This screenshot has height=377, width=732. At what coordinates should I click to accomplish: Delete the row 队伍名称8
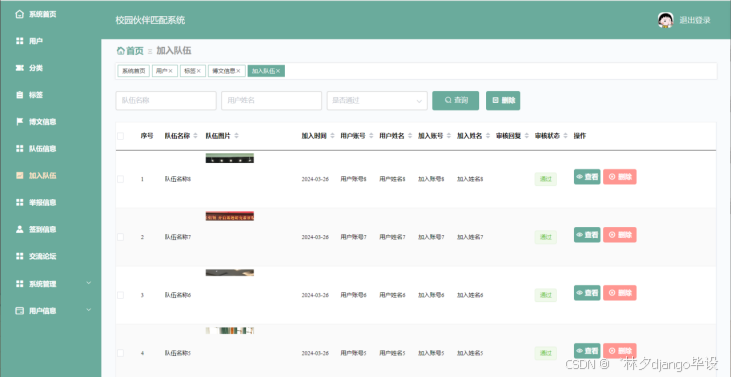click(619, 177)
